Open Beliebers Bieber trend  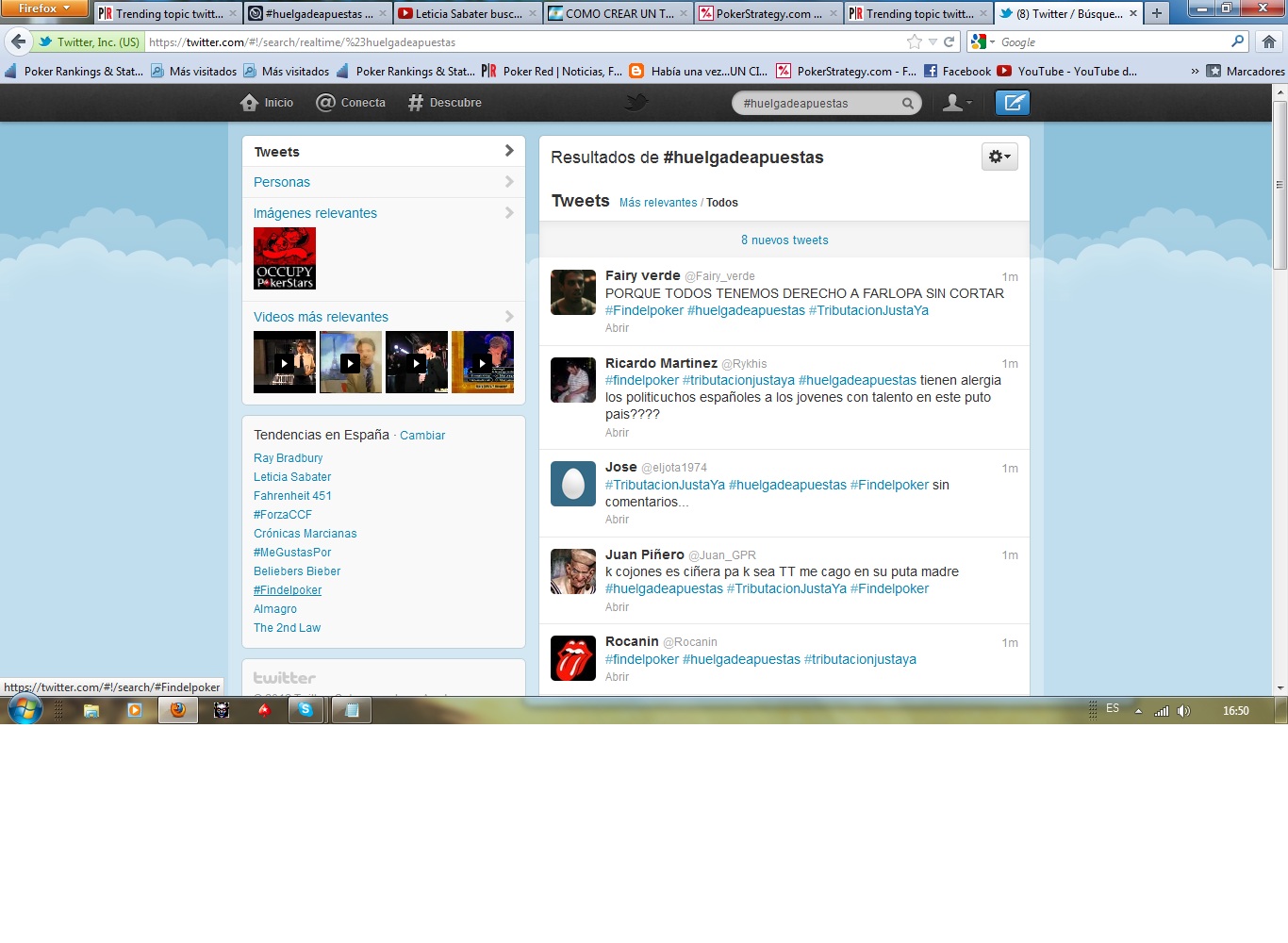click(x=297, y=571)
